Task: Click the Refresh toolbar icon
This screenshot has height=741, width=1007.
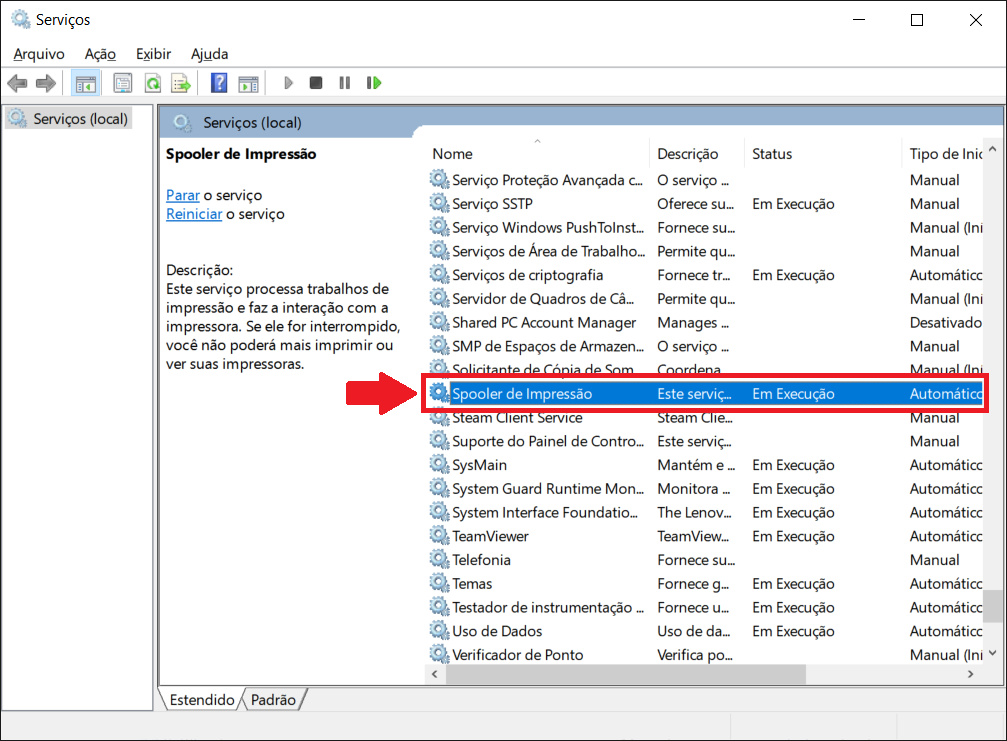Action: coord(153,83)
